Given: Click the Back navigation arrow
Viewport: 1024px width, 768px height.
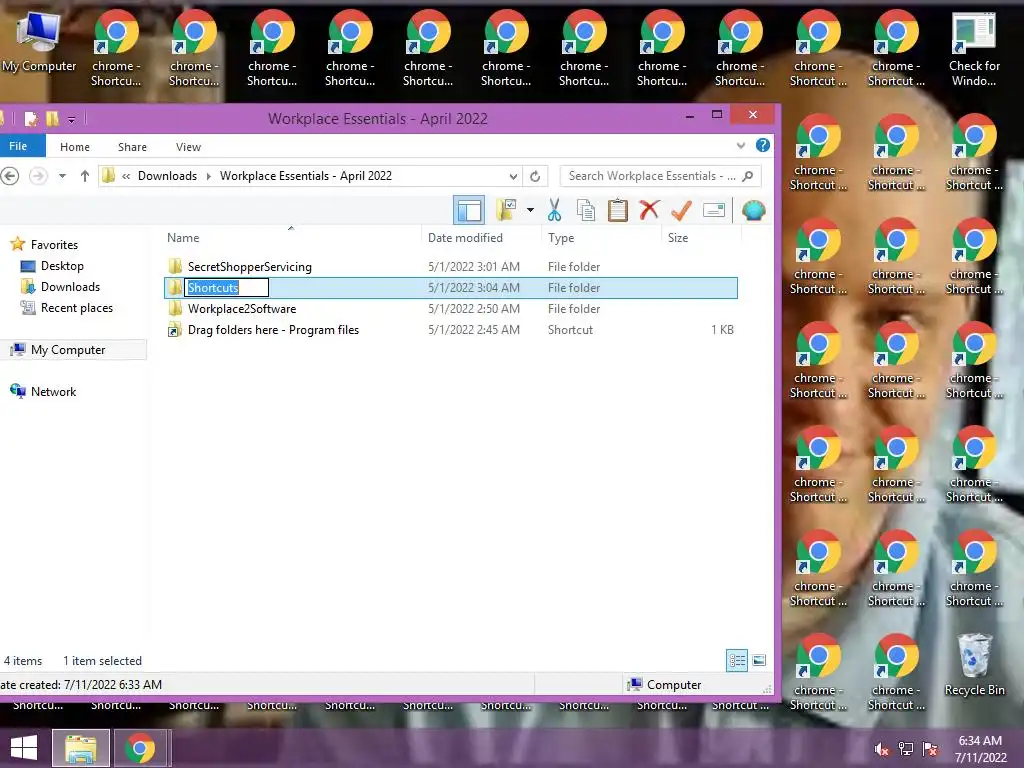Looking at the screenshot, I should 9,176.
